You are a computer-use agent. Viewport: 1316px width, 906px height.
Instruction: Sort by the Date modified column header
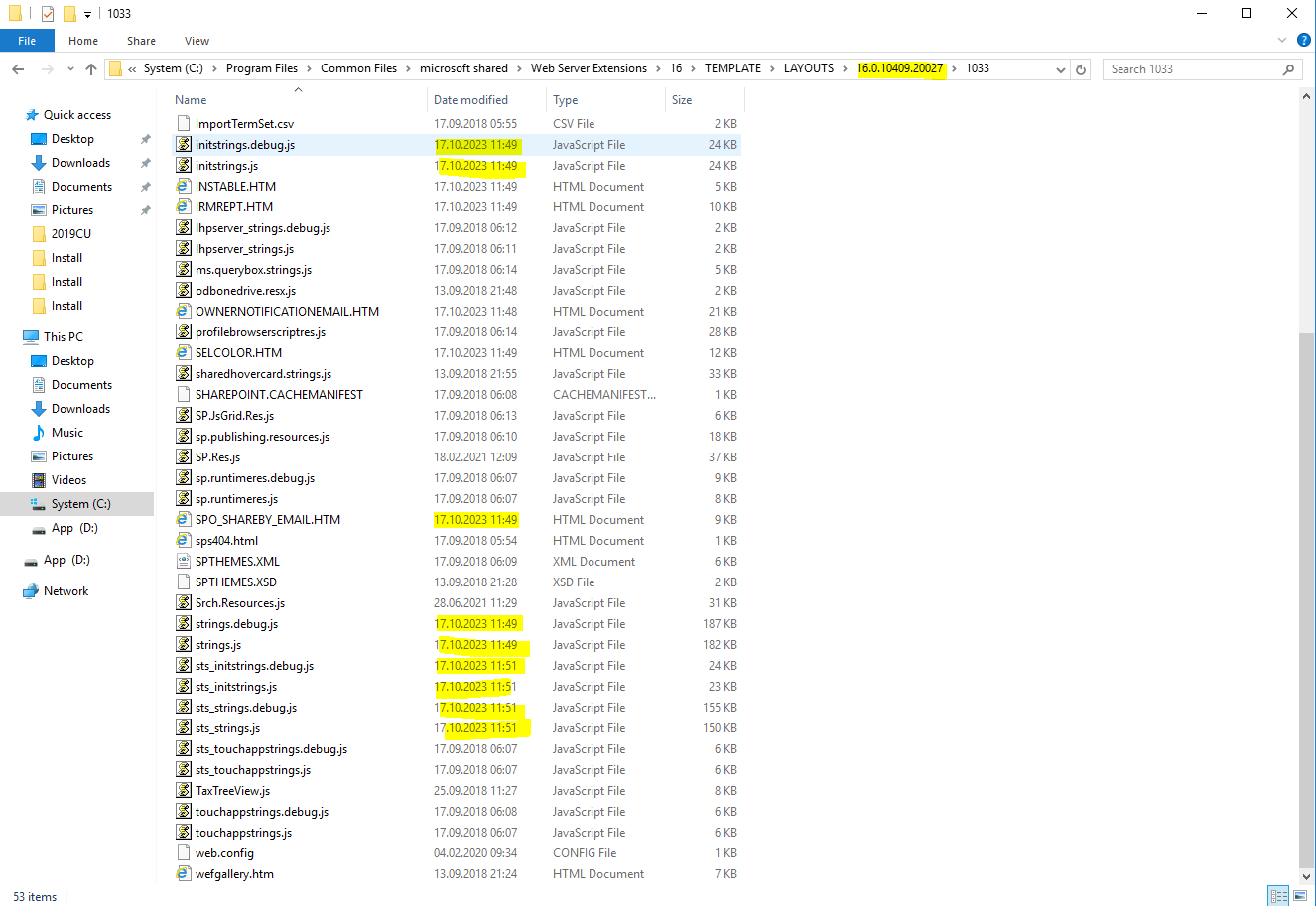point(470,100)
